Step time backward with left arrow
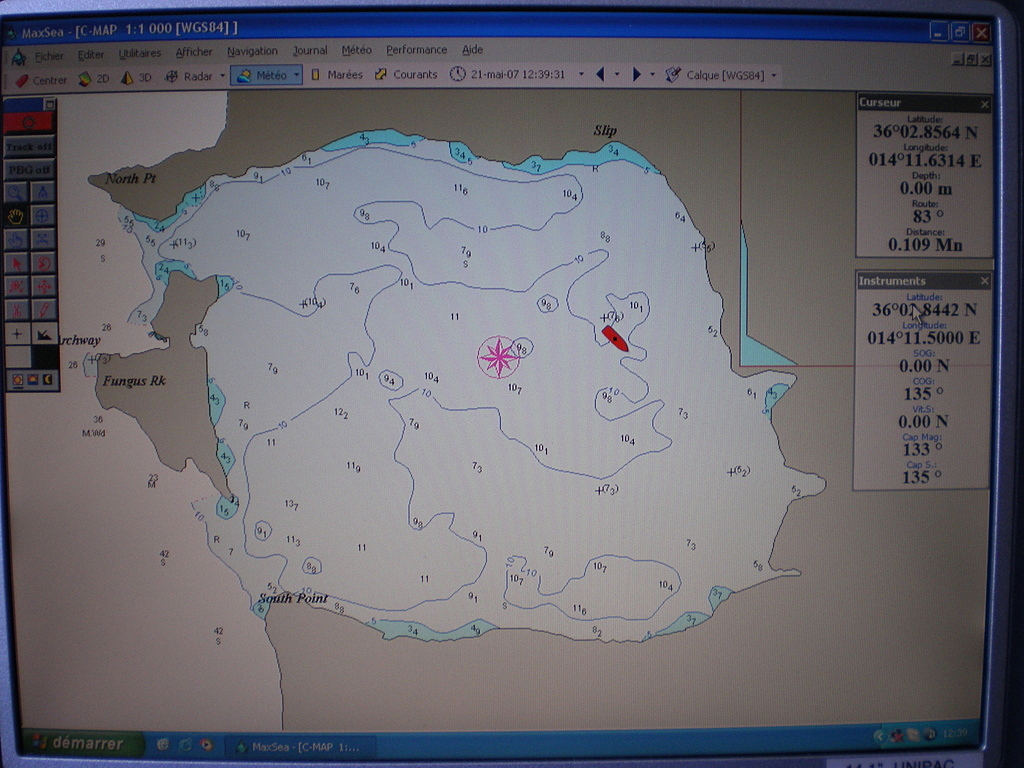 600,74
